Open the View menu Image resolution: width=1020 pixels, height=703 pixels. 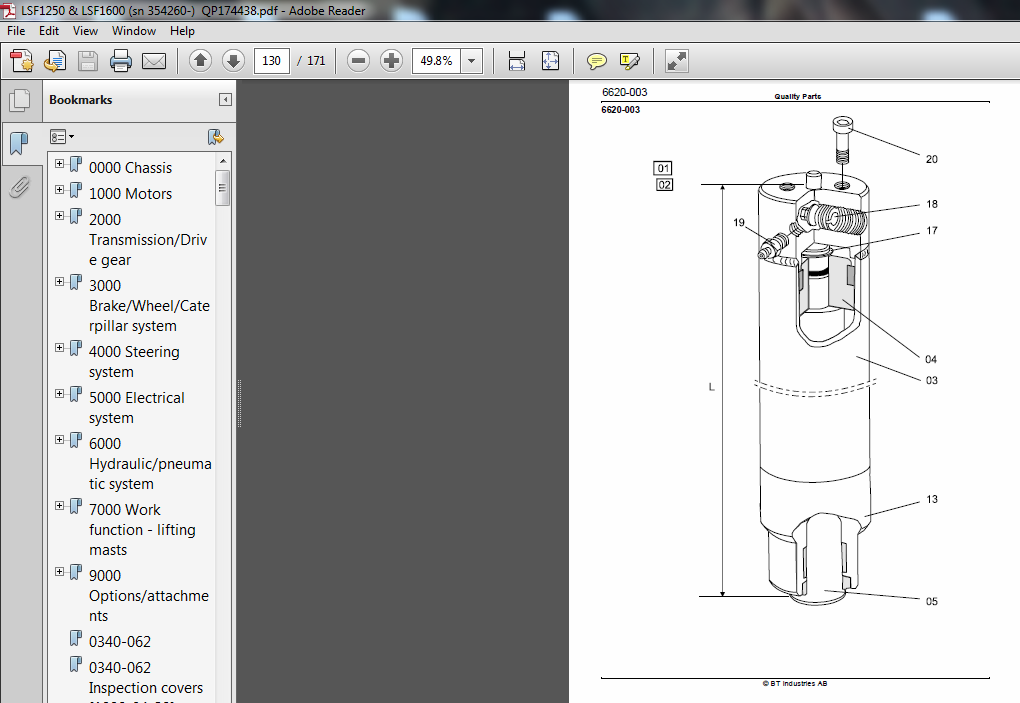pos(85,31)
